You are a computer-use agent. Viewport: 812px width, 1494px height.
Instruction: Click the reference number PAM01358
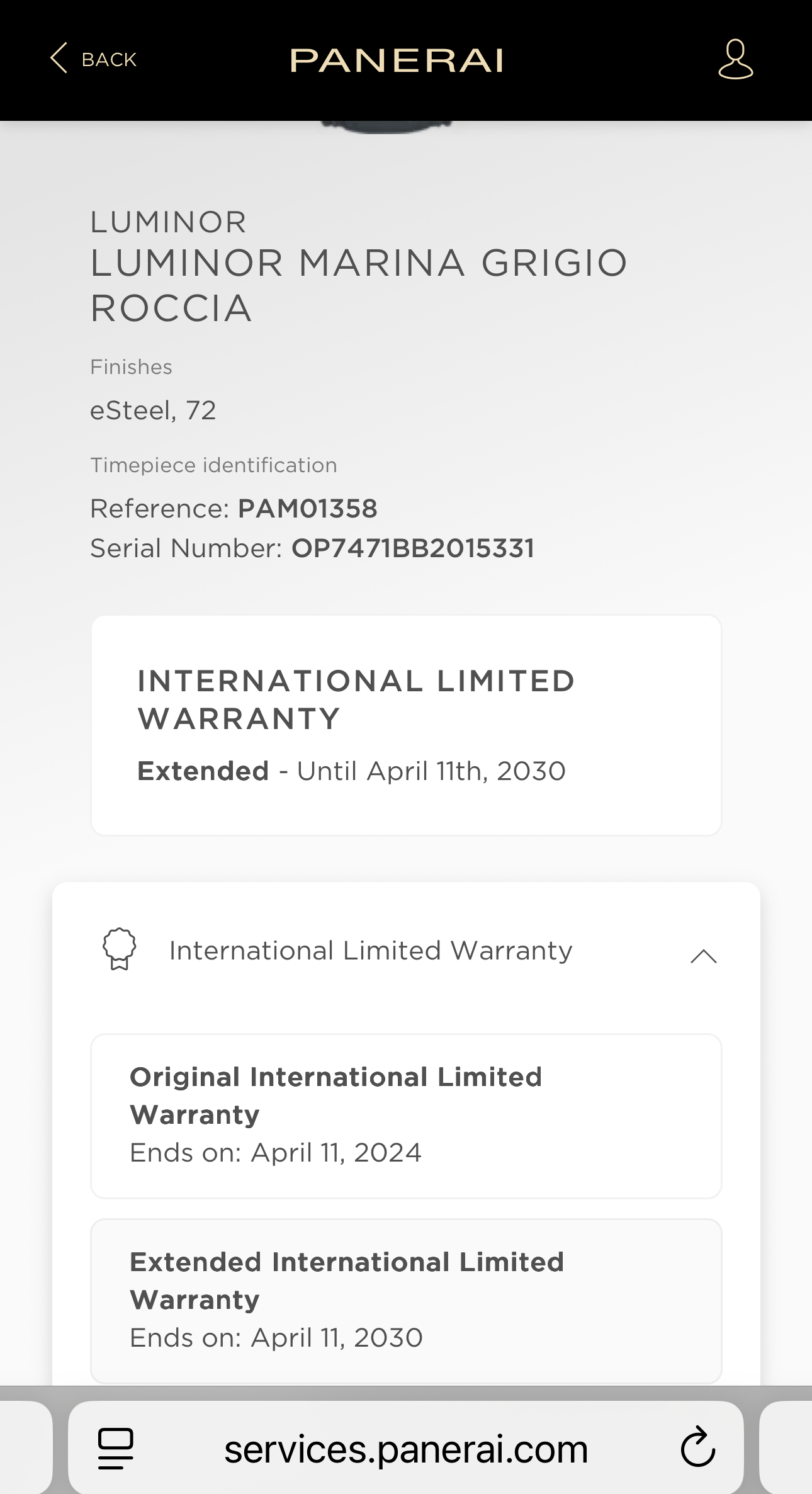307,509
